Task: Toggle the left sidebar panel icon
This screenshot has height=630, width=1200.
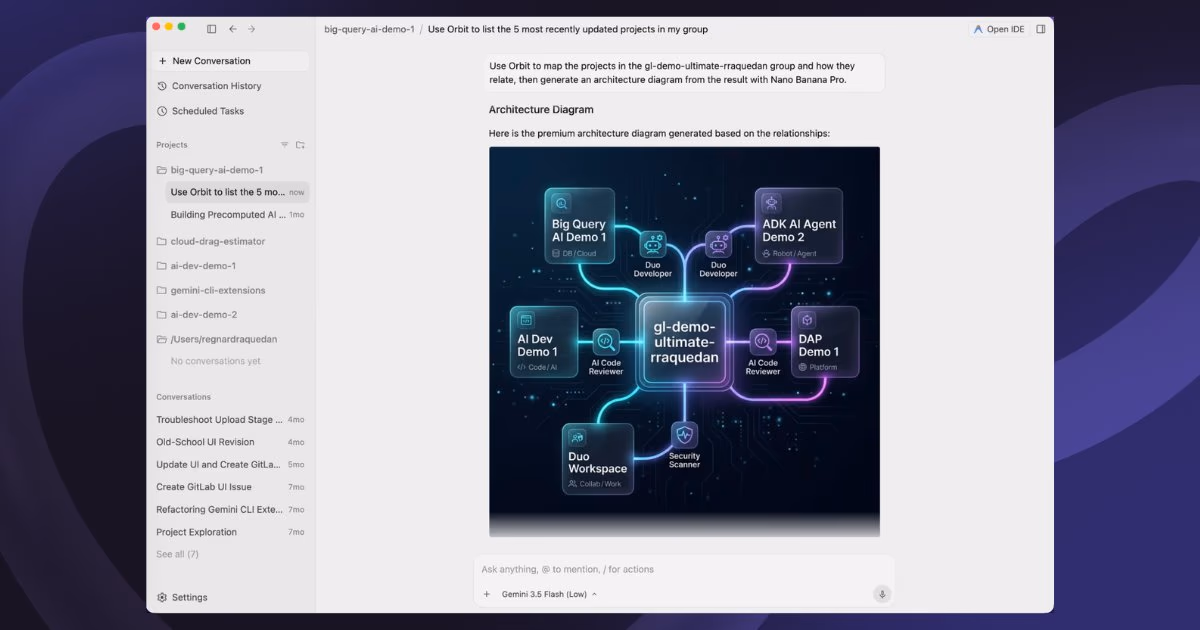Action: (211, 29)
